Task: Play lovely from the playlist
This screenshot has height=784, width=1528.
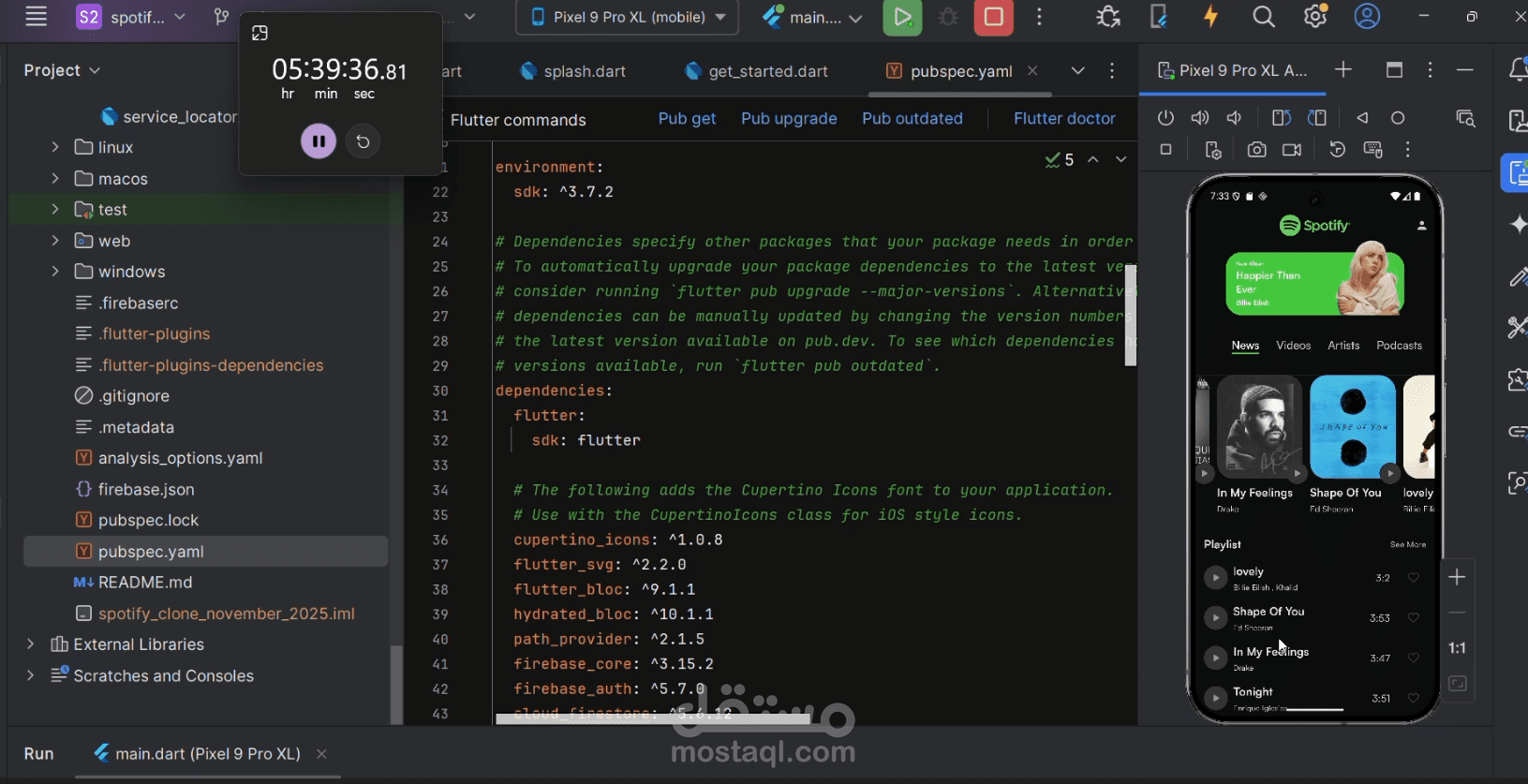Action: [1215, 578]
